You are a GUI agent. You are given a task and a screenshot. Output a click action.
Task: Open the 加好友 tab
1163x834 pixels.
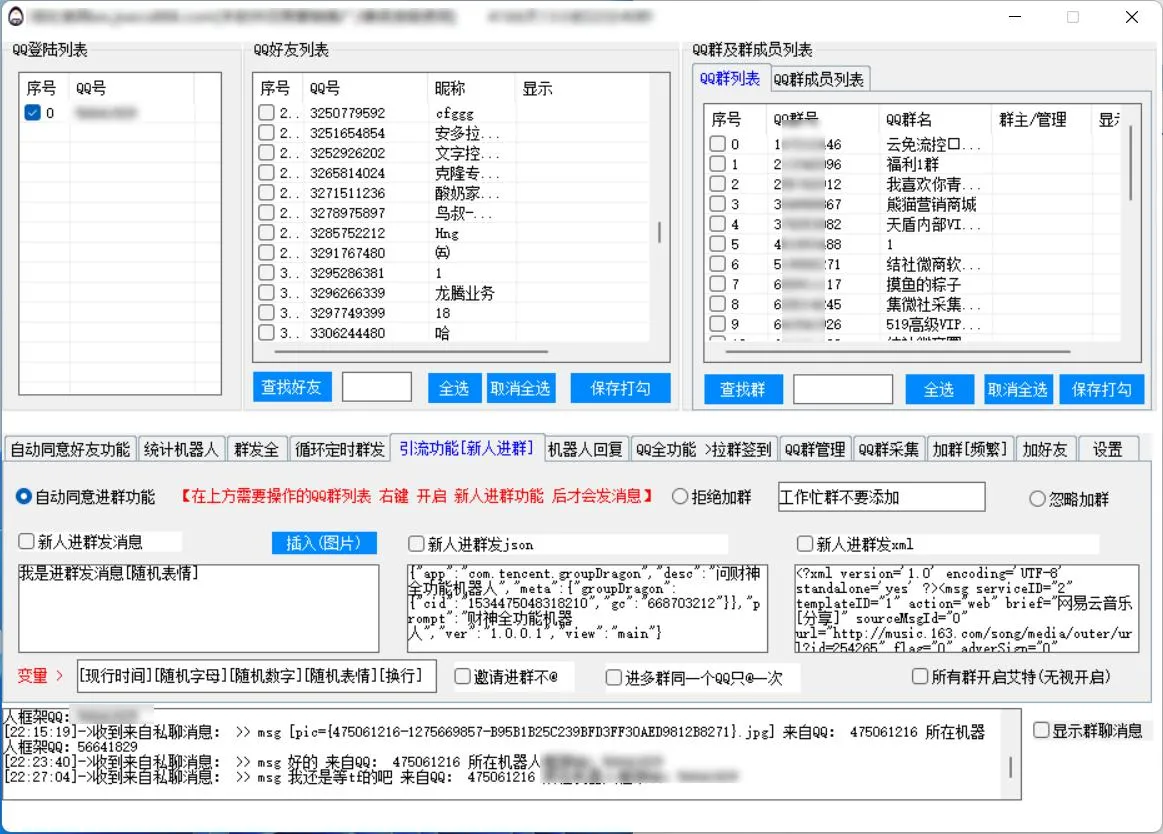point(1044,450)
